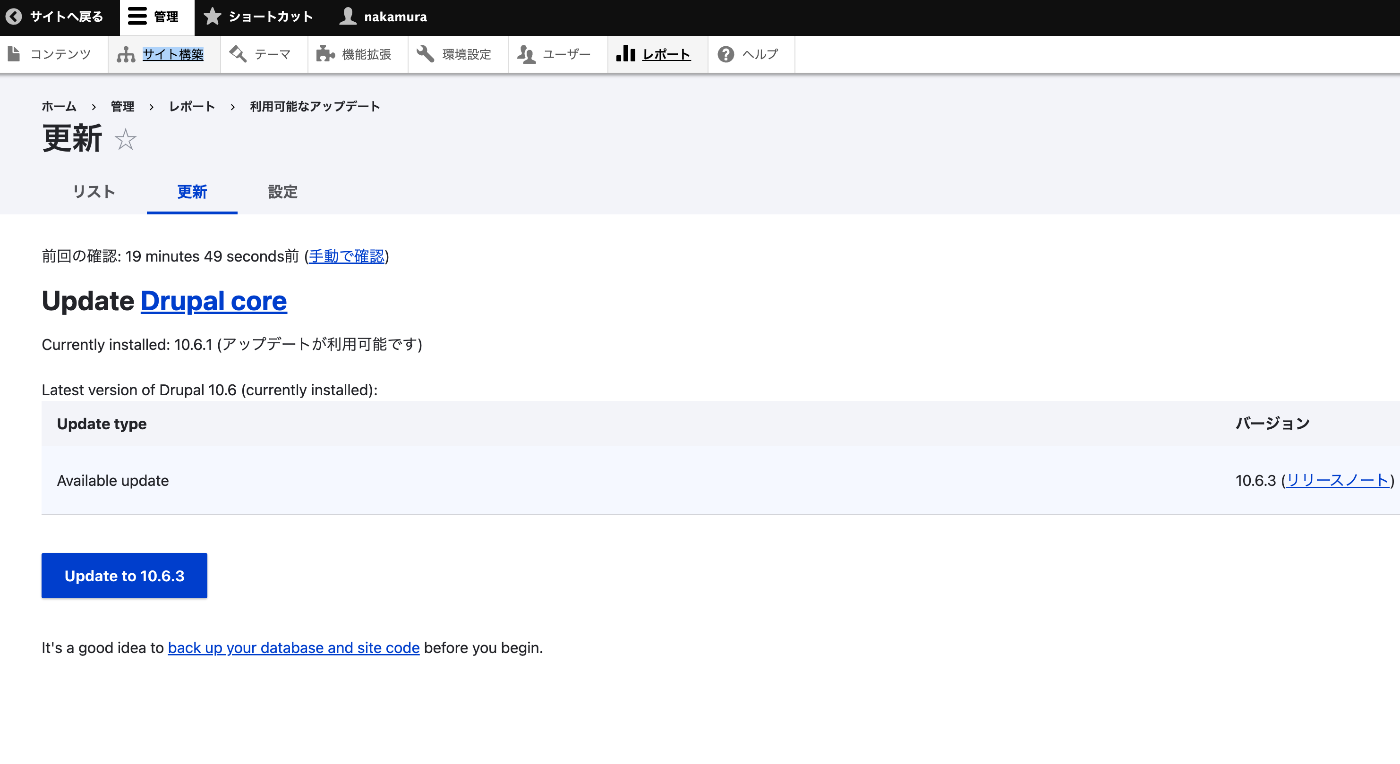
Task: Click the nakamura user avatar icon
Action: click(348, 17)
